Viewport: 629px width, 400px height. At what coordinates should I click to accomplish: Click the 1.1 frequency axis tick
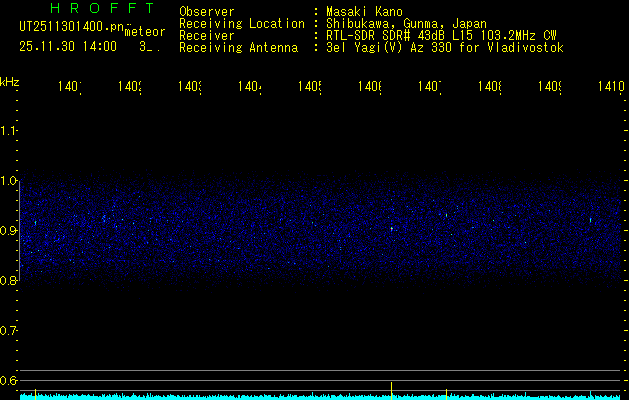point(9,131)
